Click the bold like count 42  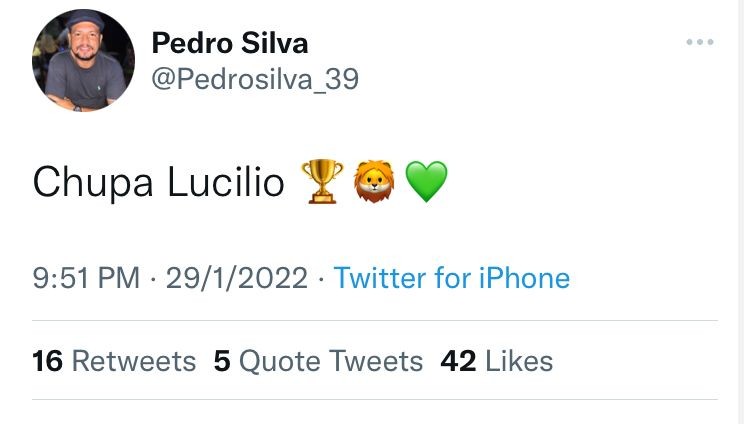(458, 360)
